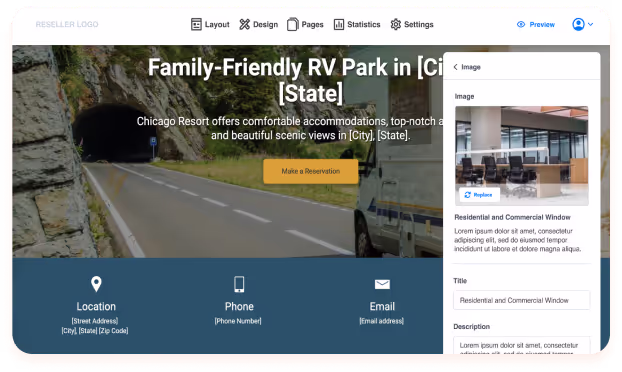Click the user account avatar icon
This screenshot has height=372, width=622.
click(578, 24)
